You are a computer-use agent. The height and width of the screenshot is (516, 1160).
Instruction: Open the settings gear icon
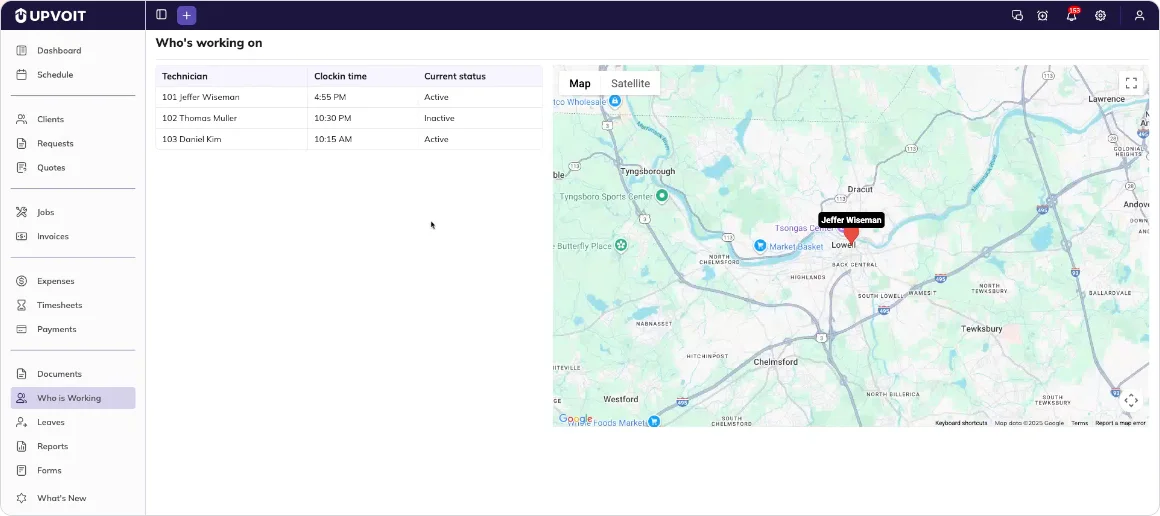[x=1101, y=16]
